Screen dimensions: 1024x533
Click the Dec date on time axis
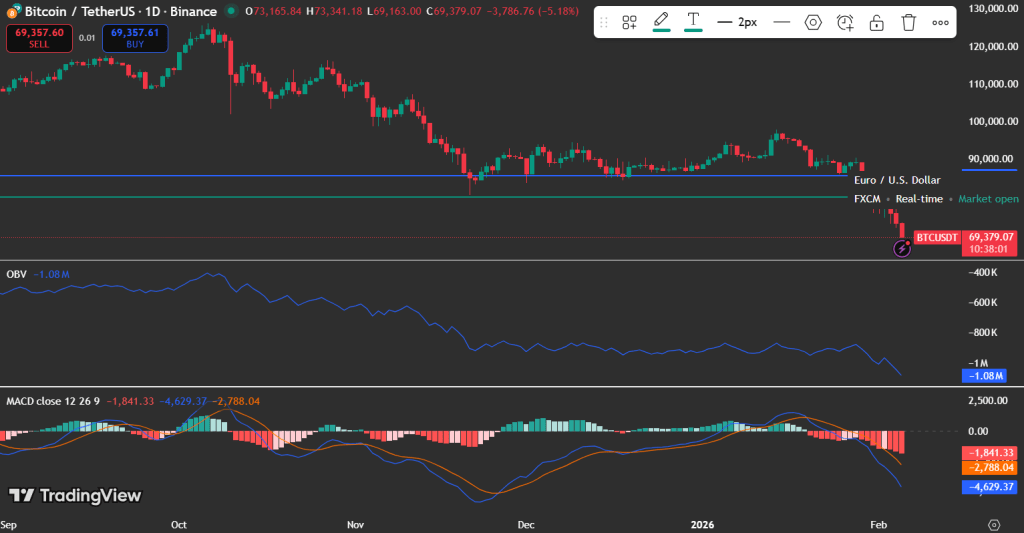526,525
